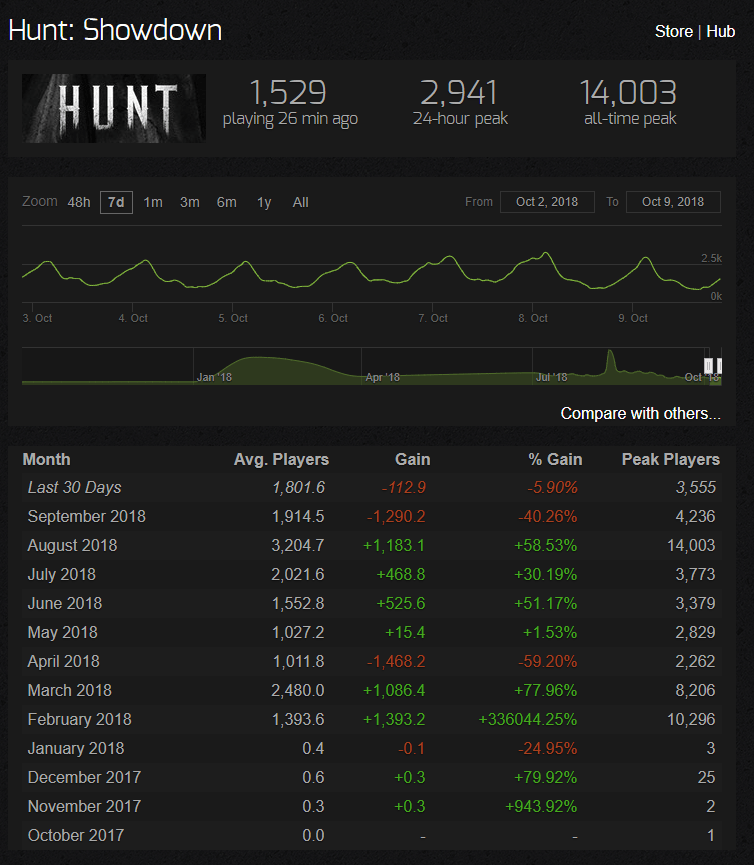Open the Hub link
Screen dimensions: 754x865
pyautogui.click(x=720, y=31)
